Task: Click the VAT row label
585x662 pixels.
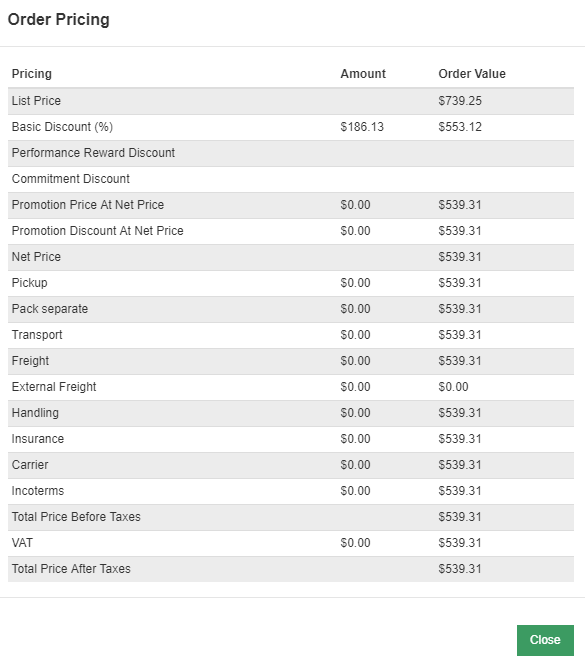Action: (x=22, y=543)
